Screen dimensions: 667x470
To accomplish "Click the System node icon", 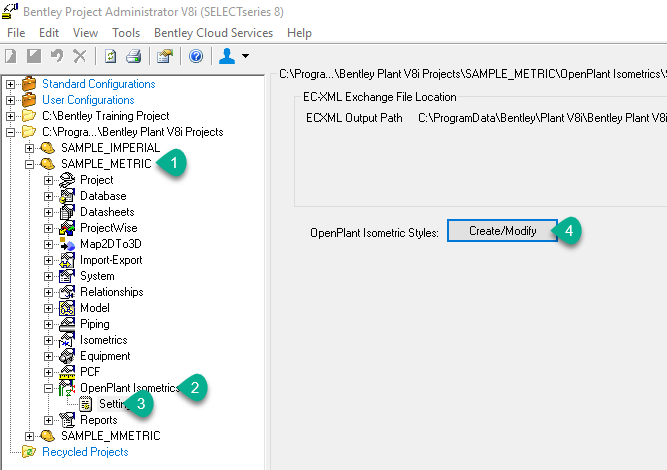I will click(67, 276).
